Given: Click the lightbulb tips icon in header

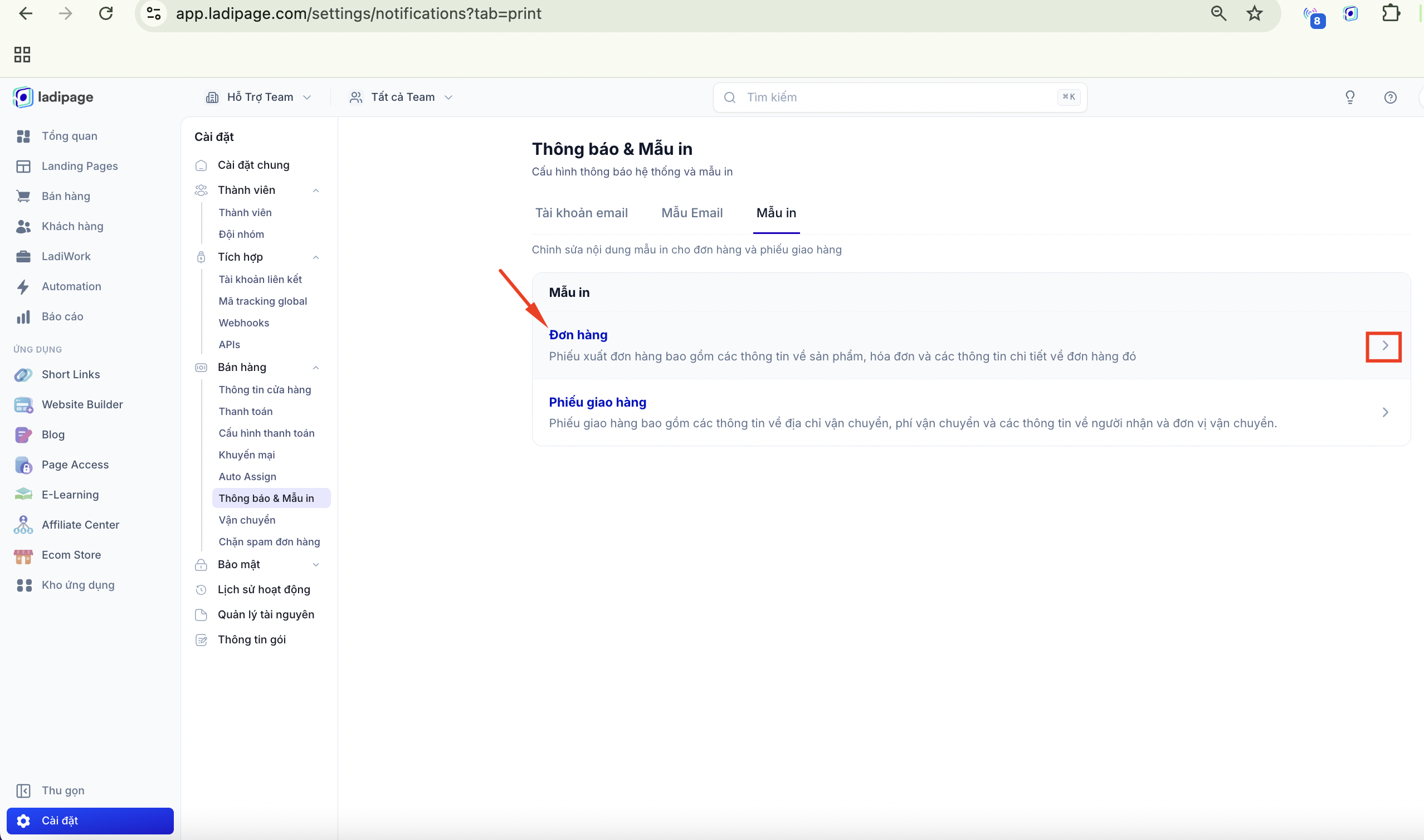Looking at the screenshot, I should coord(1349,97).
